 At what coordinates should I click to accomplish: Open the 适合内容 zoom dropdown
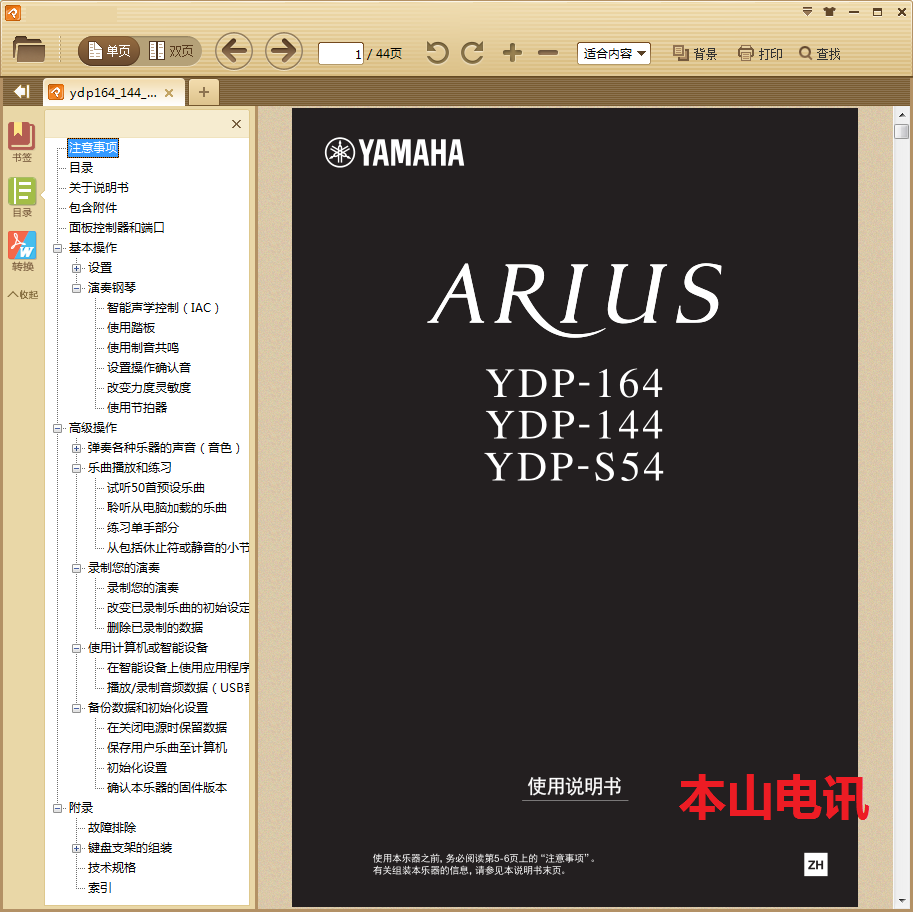click(614, 53)
